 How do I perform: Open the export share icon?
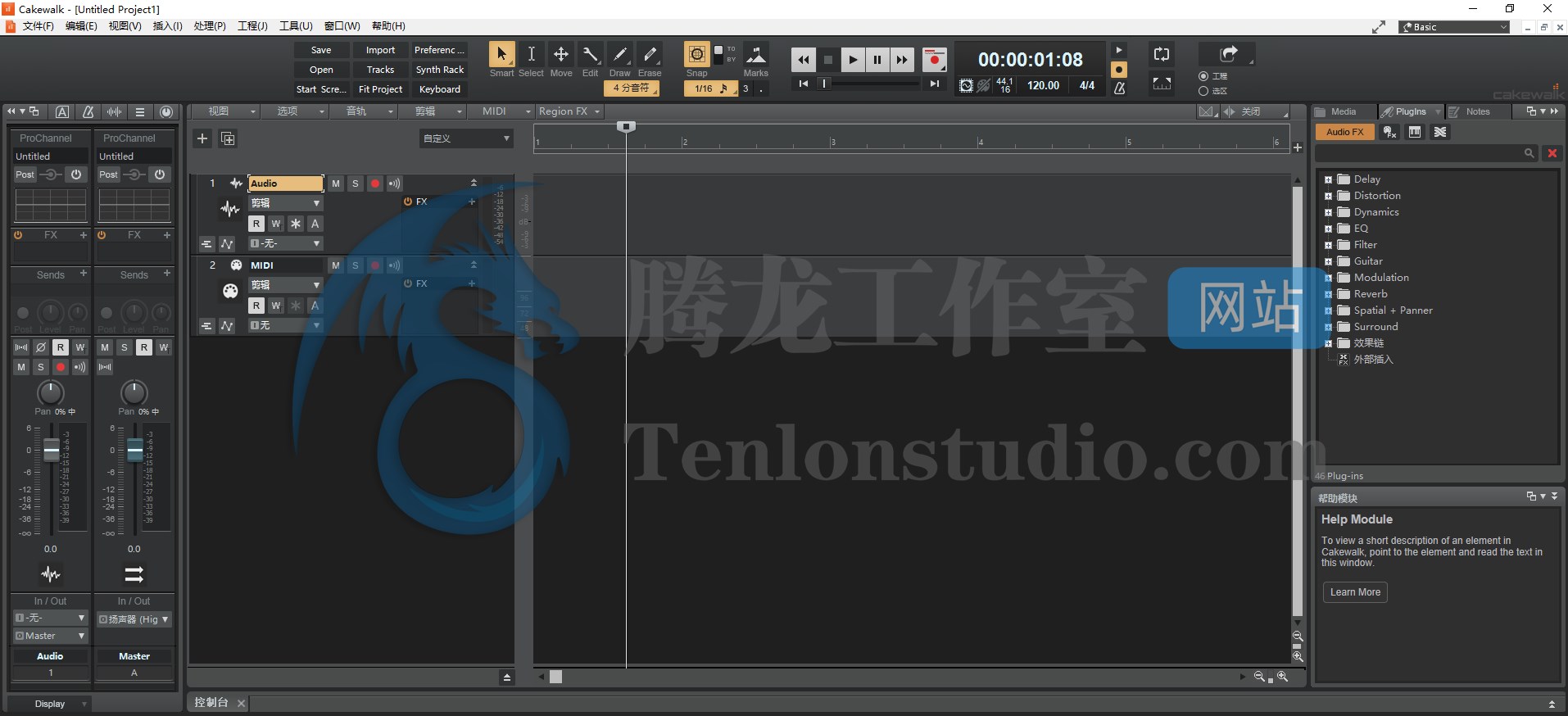point(1228,54)
